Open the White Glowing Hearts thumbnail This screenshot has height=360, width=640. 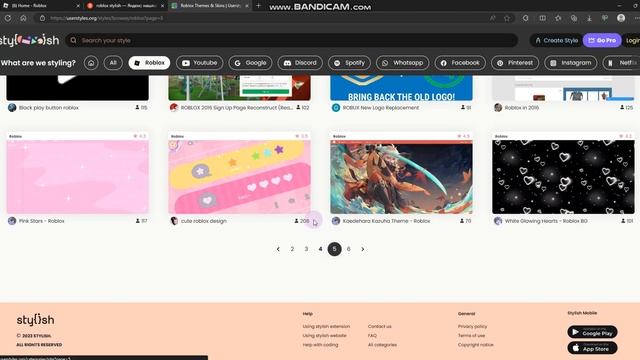pyautogui.click(x=563, y=177)
